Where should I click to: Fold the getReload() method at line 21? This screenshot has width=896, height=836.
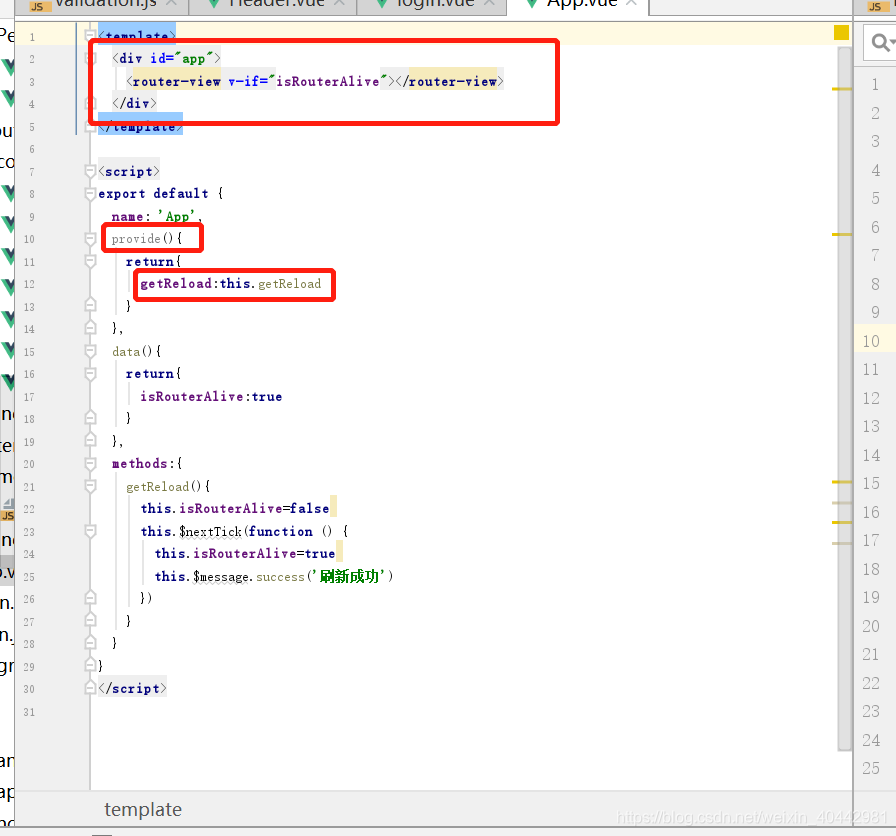tap(90, 486)
